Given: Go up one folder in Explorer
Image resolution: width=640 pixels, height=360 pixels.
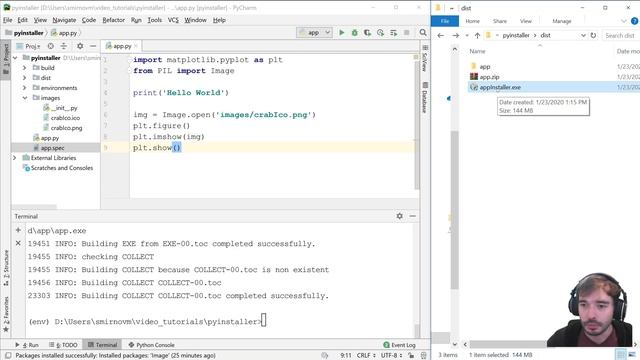Looking at the screenshot, I should (477, 36).
